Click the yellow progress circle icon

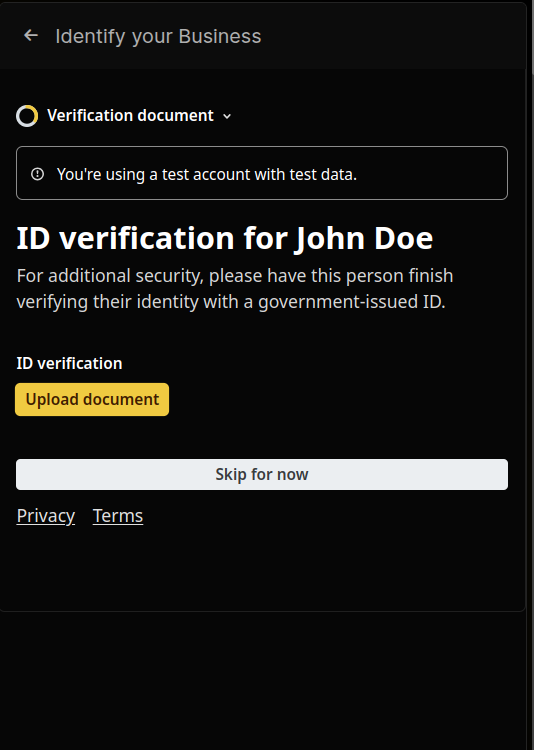point(27,116)
